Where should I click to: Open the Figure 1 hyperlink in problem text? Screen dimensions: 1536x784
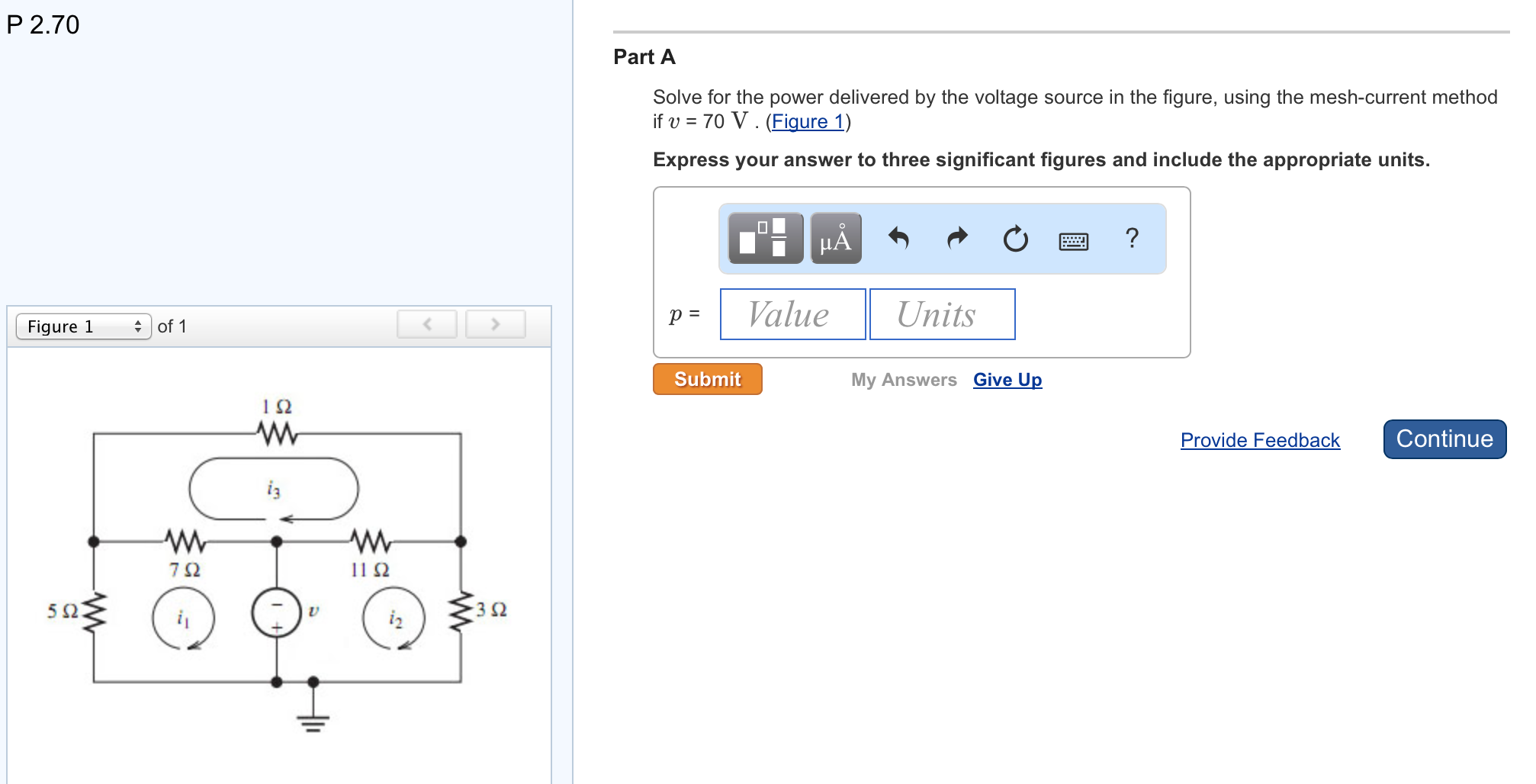pos(808,121)
